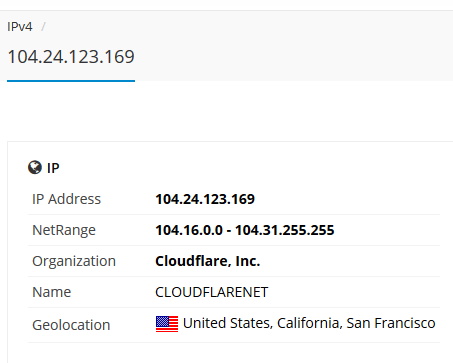Click the starting address 104.16.0.0 in NetRange
453x363 pixels.
(189, 230)
